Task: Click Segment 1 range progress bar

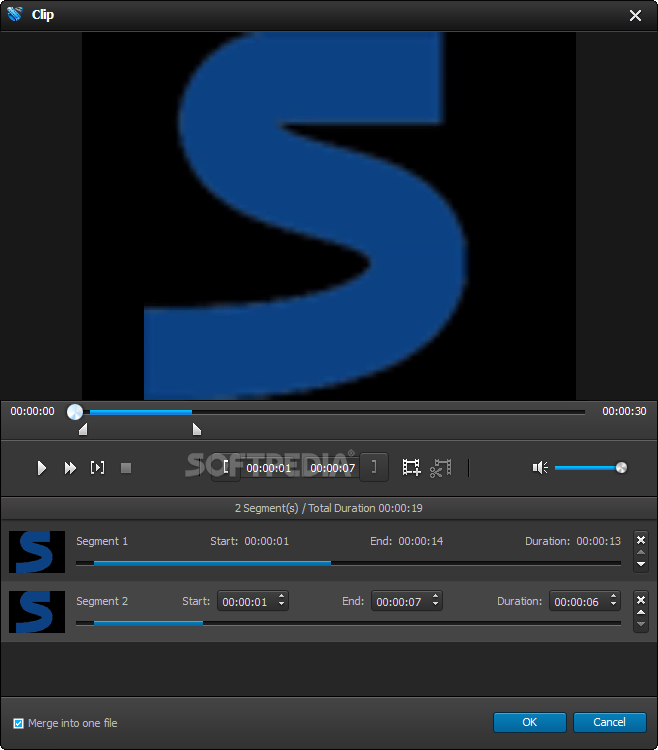Action: coord(348,563)
